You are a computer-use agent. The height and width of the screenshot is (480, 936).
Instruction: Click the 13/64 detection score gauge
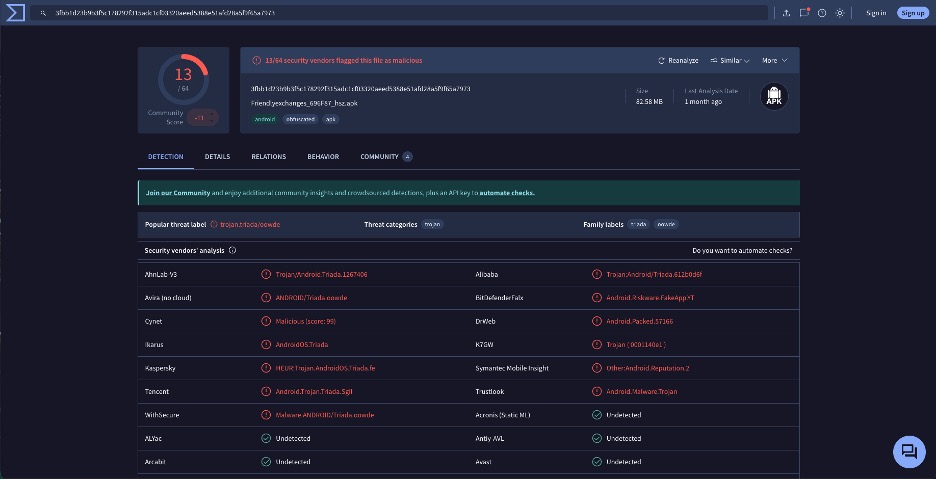click(183, 79)
